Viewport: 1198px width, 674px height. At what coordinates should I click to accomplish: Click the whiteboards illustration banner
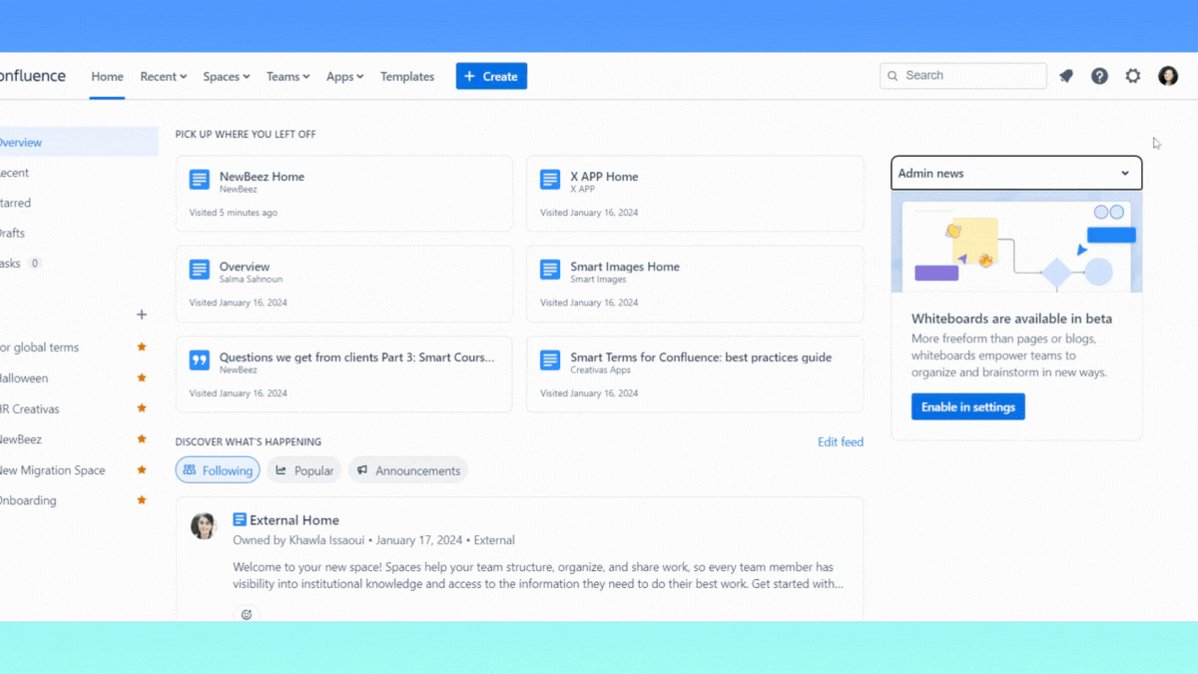click(1016, 241)
